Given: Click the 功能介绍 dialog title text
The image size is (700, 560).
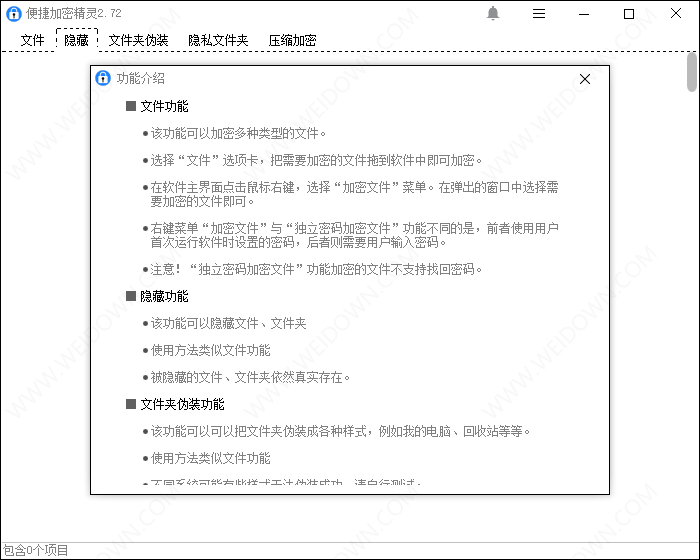Looking at the screenshot, I should tap(141, 78).
